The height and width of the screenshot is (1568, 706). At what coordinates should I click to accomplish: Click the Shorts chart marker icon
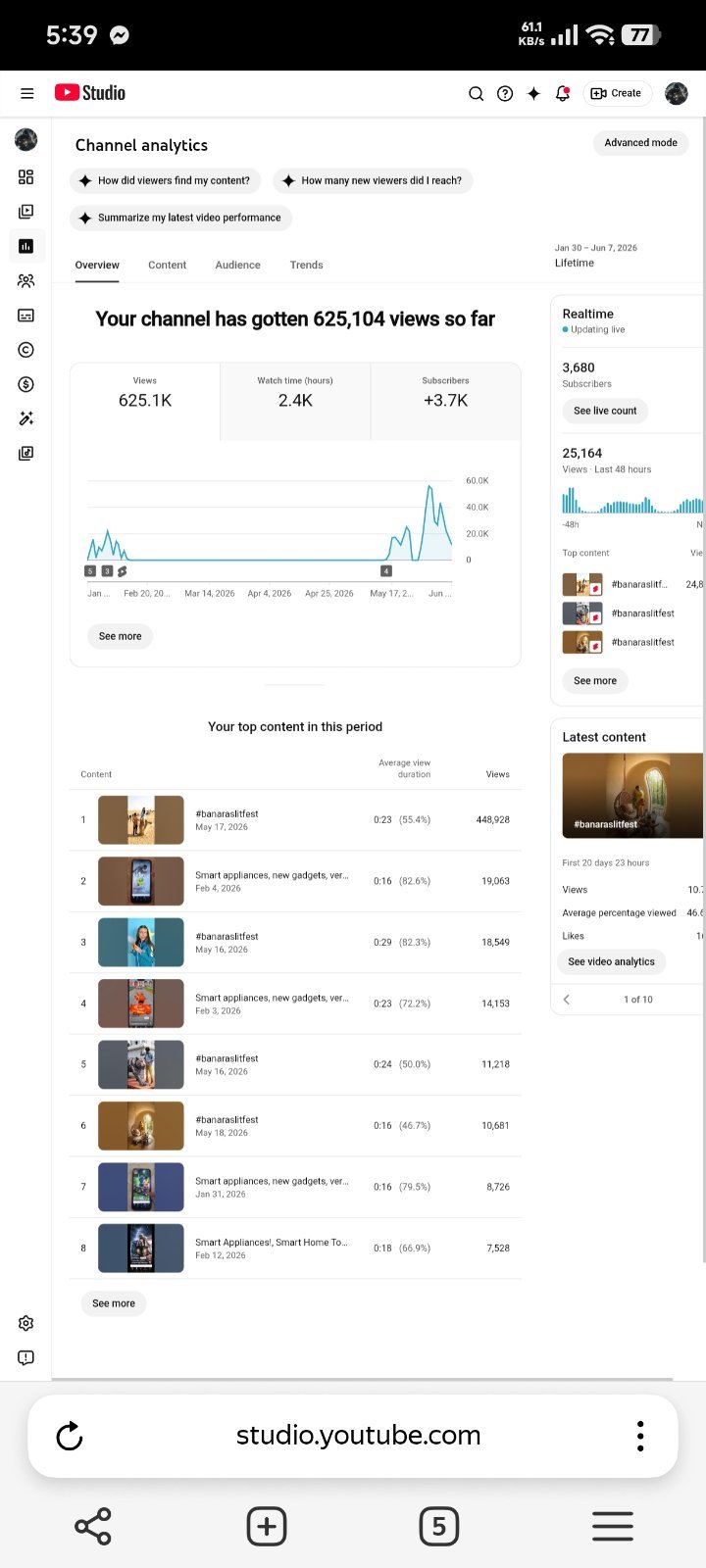[x=123, y=570]
